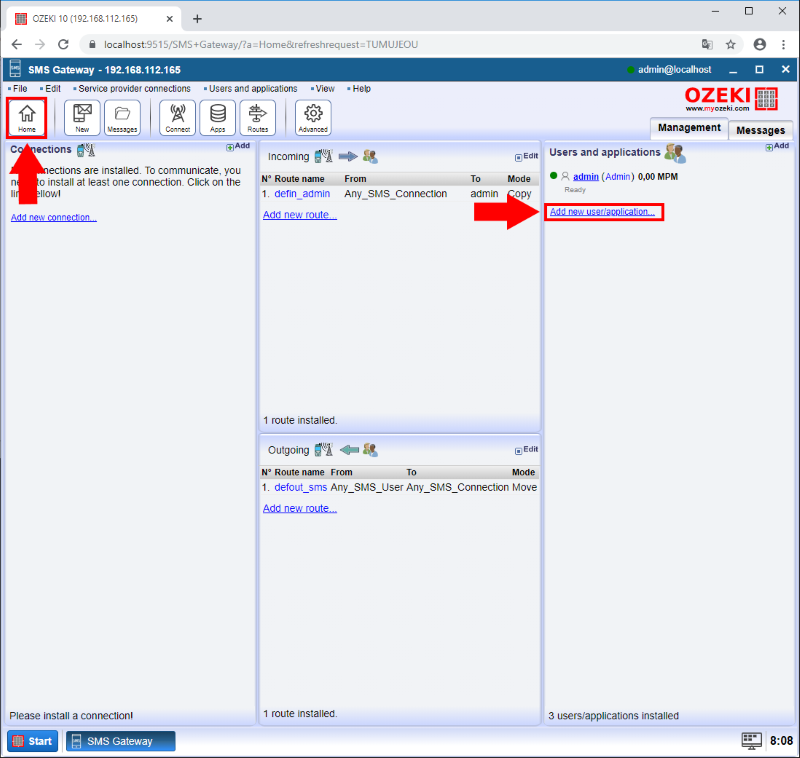Screen dimensions: 800x758
Task: Click the browser address bar URL
Action: pyautogui.click(x=261, y=44)
